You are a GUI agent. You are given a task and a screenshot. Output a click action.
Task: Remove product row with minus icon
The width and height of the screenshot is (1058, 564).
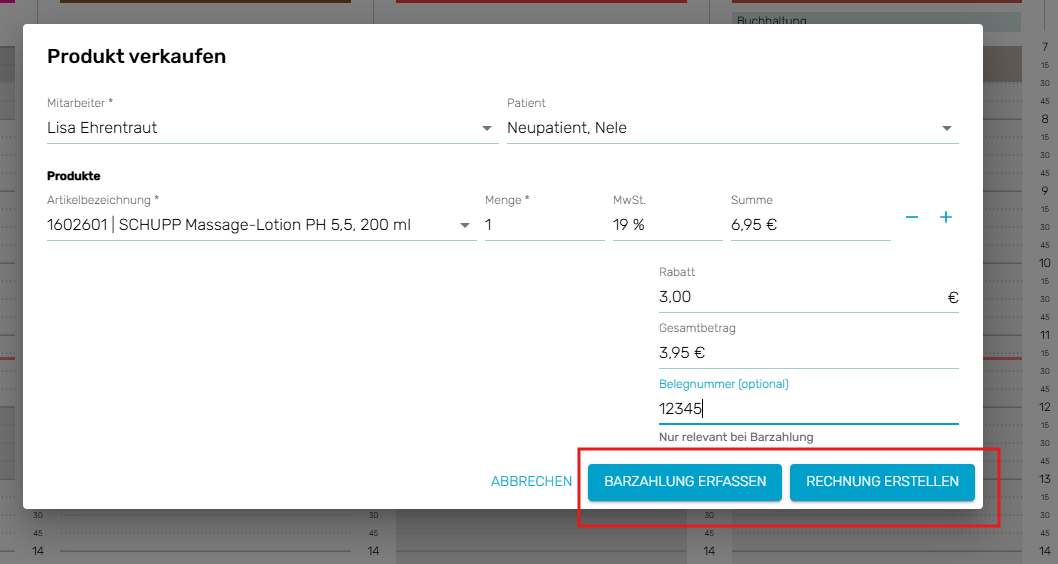pyautogui.click(x=912, y=217)
